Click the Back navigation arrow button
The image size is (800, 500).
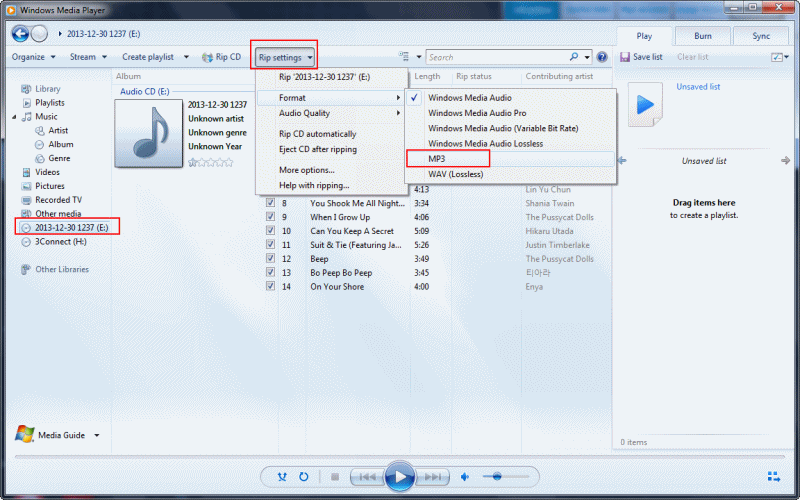(x=20, y=34)
